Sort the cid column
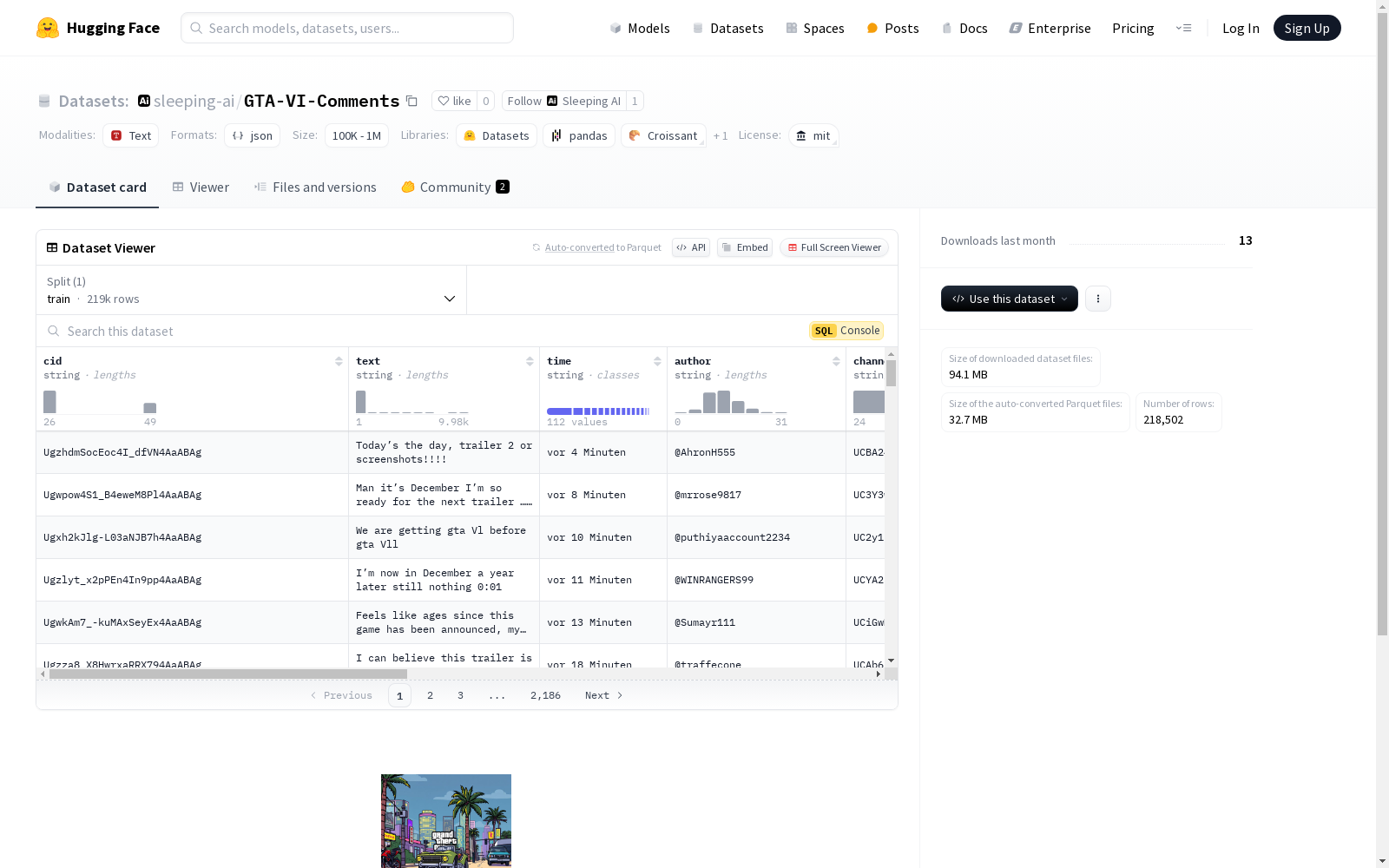This screenshot has width=1389, height=868. tap(339, 361)
